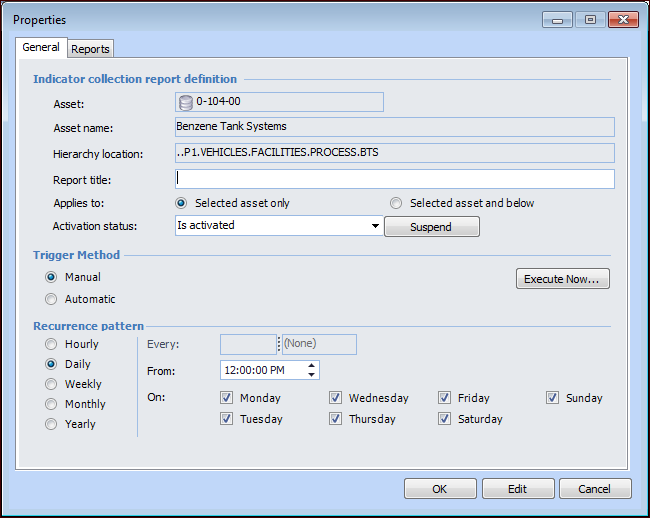Select the General tab

coord(41,47)
